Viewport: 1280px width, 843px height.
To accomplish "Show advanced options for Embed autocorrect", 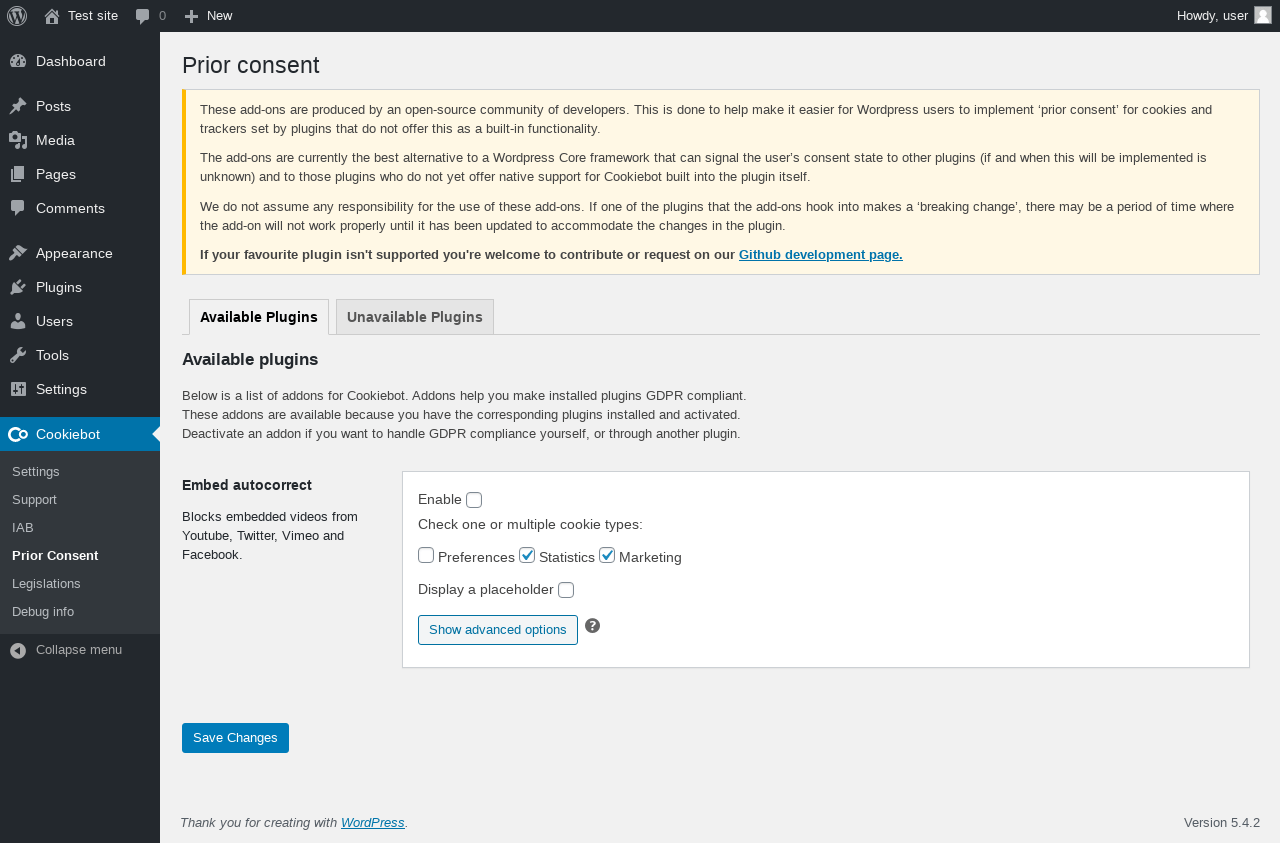I will tap(498, 630).
